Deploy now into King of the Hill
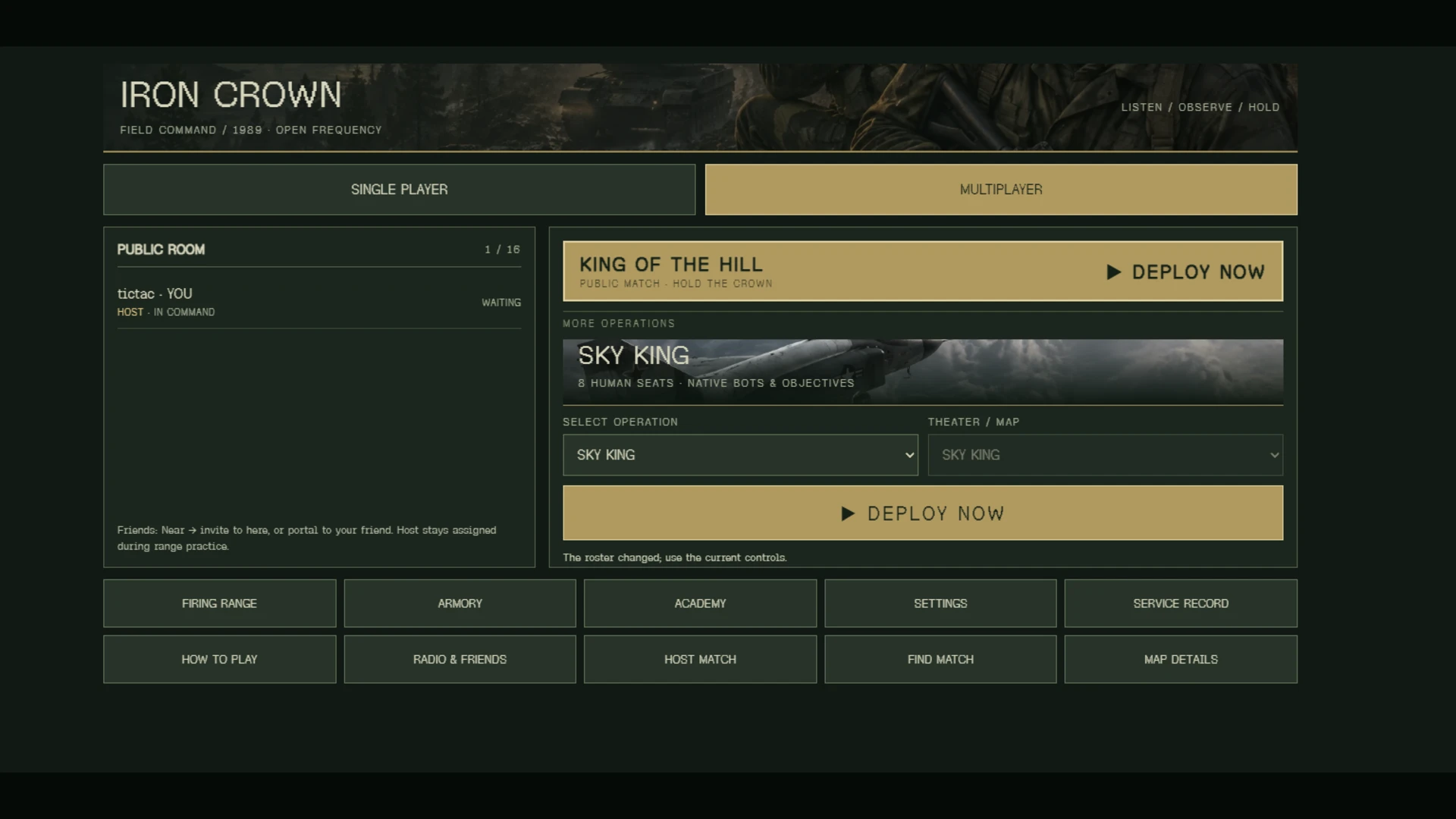Image resolution: width=1456 pixels, height=819 pixels. click(x=923, y=271)
